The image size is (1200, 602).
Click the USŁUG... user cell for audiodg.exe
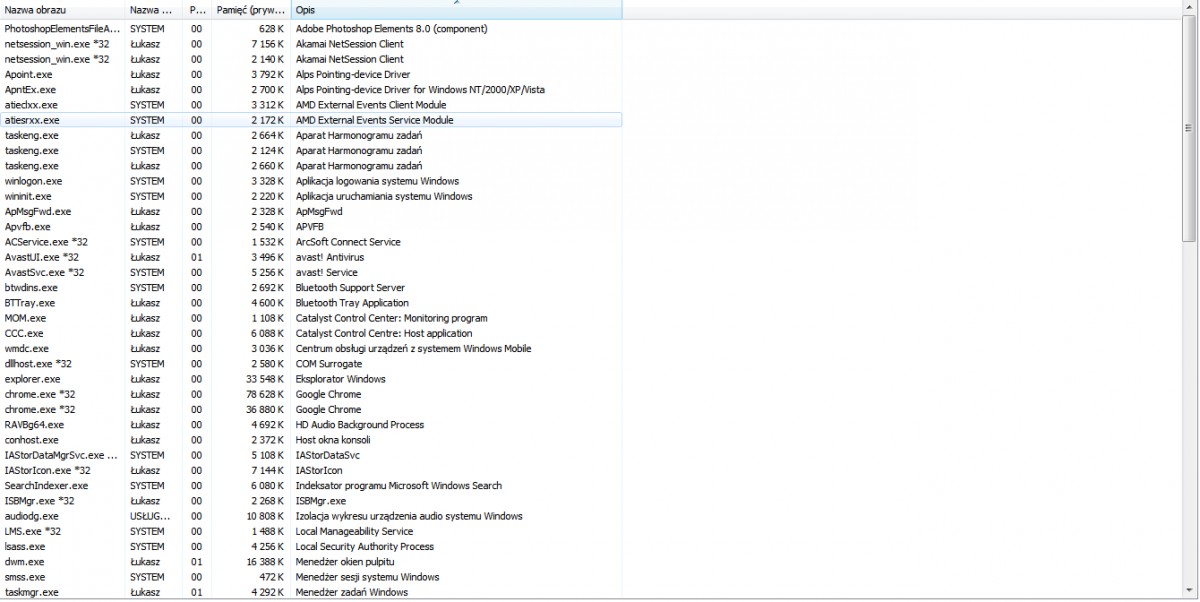coord(150,516)
